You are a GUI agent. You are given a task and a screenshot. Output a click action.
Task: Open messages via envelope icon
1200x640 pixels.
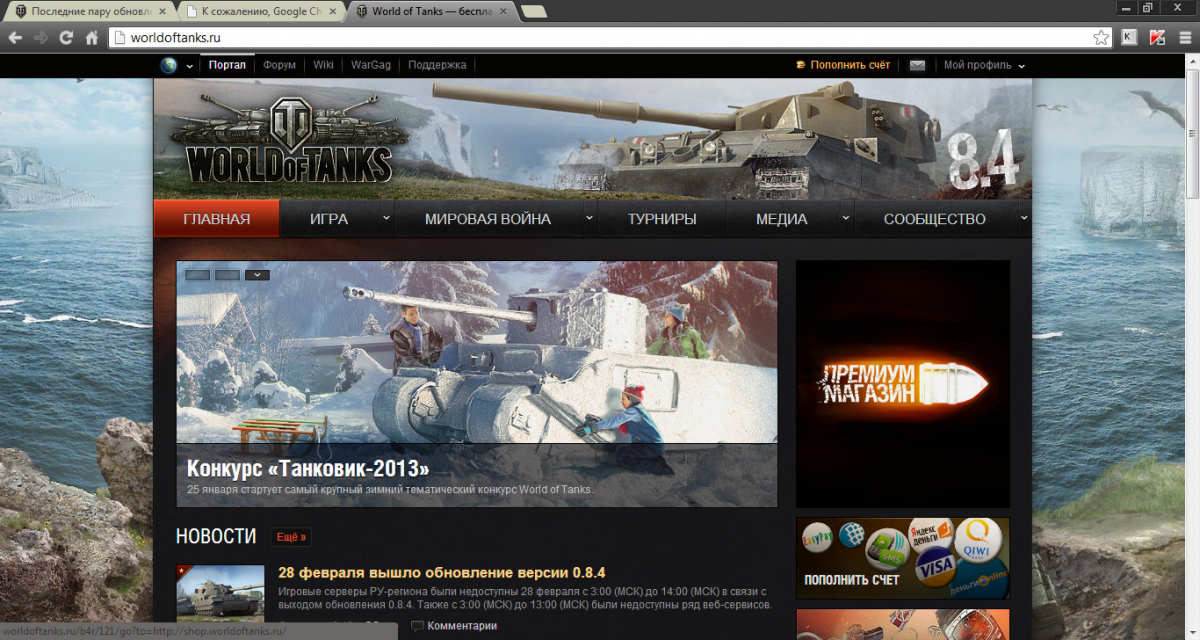click(x=917, y=65)
